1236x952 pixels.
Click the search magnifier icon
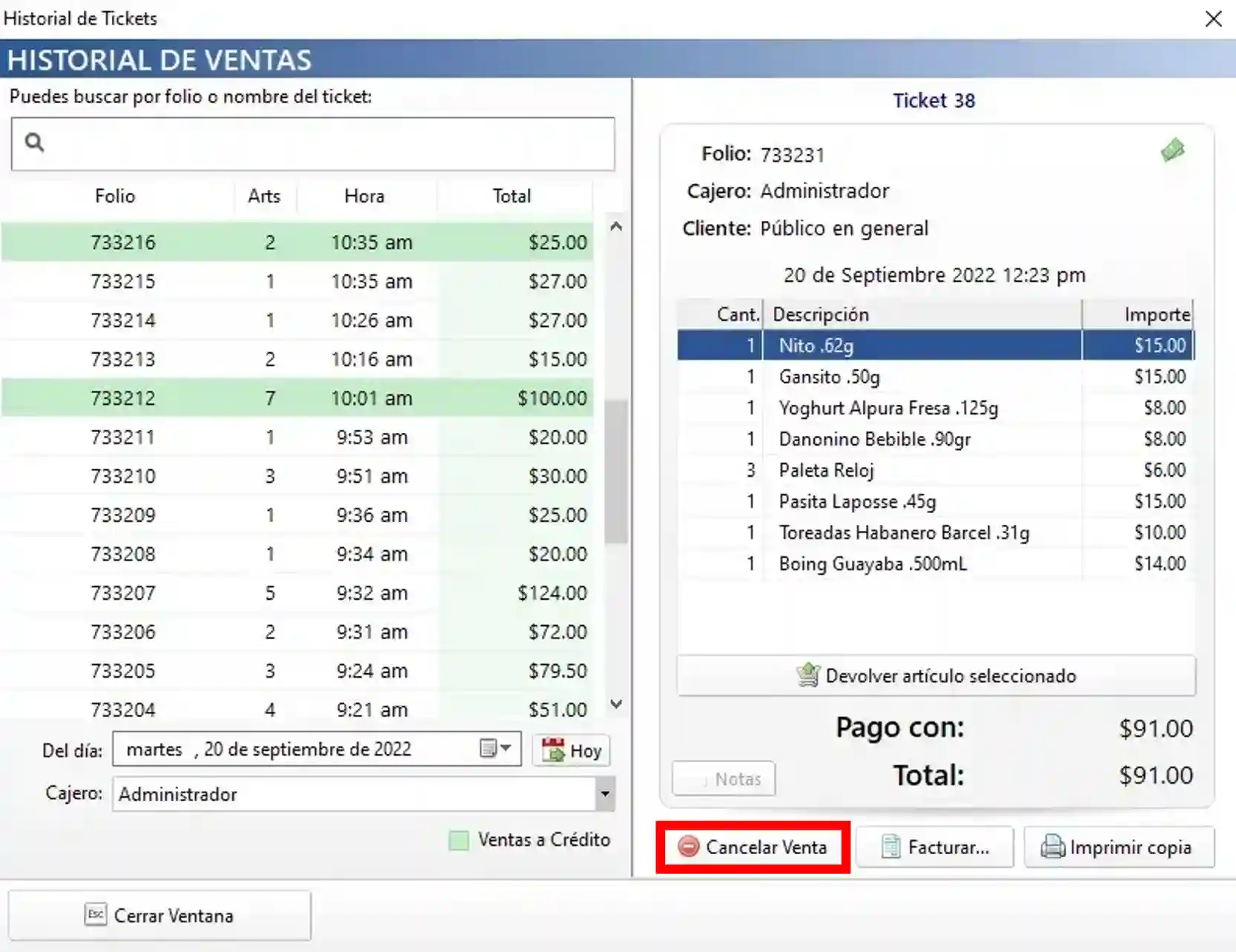tap(34, 142)
